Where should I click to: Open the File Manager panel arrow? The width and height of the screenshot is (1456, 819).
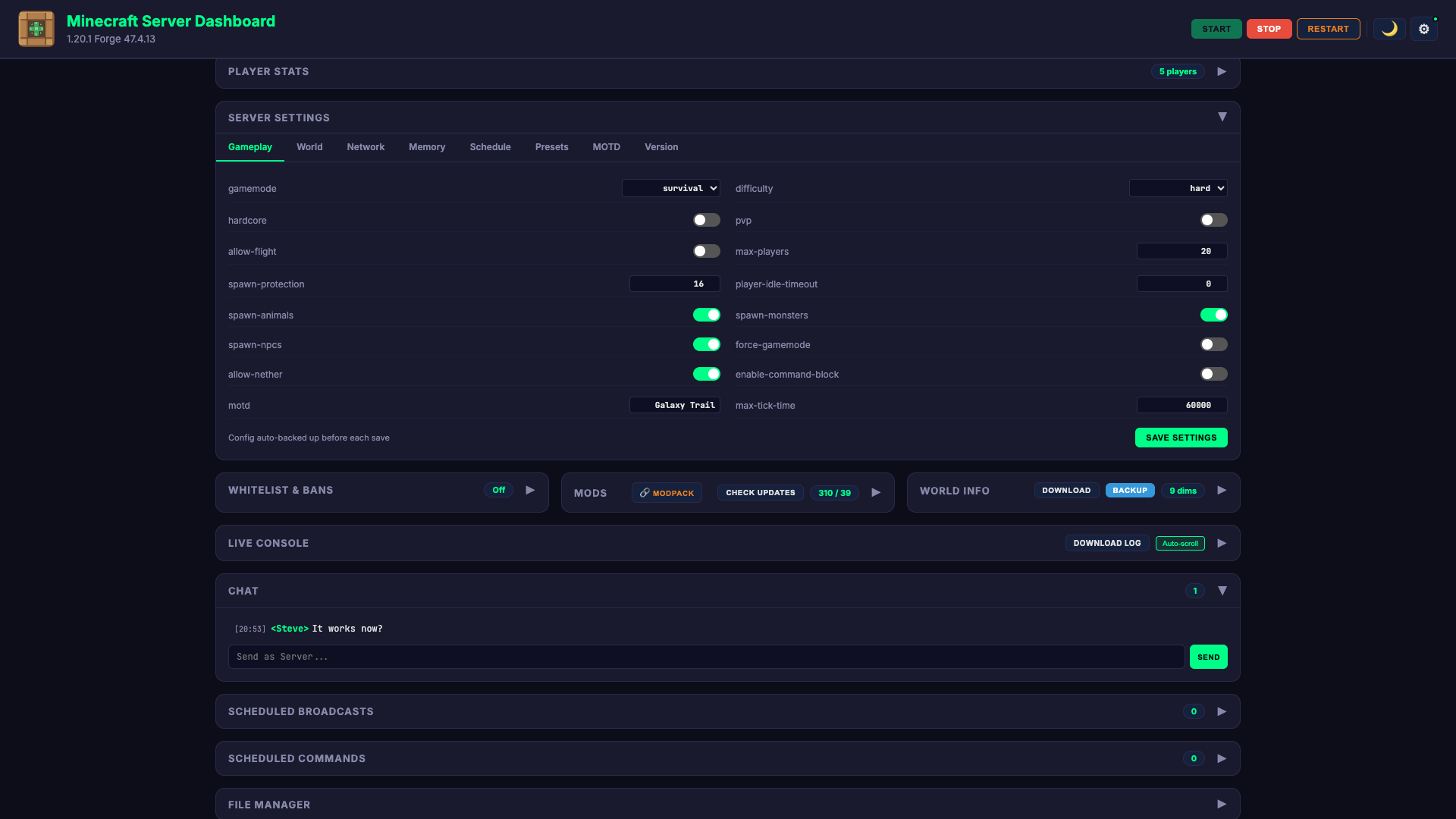click(1221, 804)
